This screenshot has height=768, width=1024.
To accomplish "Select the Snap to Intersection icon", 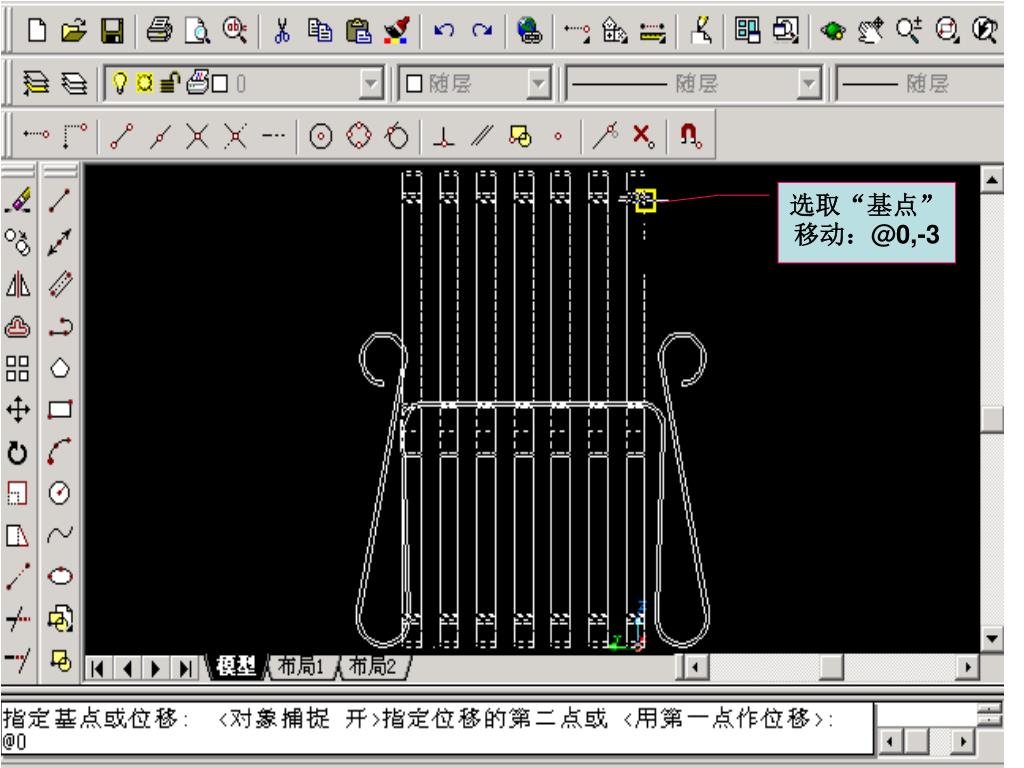I will (197, 136).
